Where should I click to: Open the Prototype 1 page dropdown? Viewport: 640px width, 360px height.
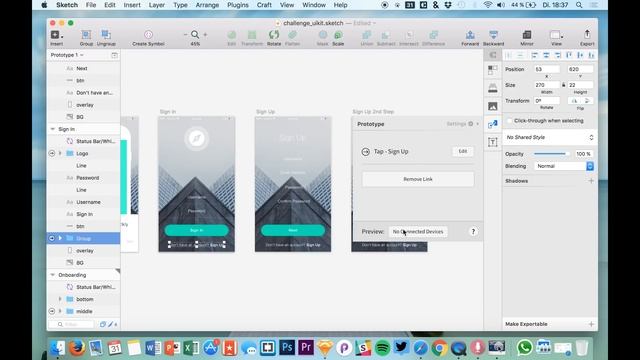67,55
